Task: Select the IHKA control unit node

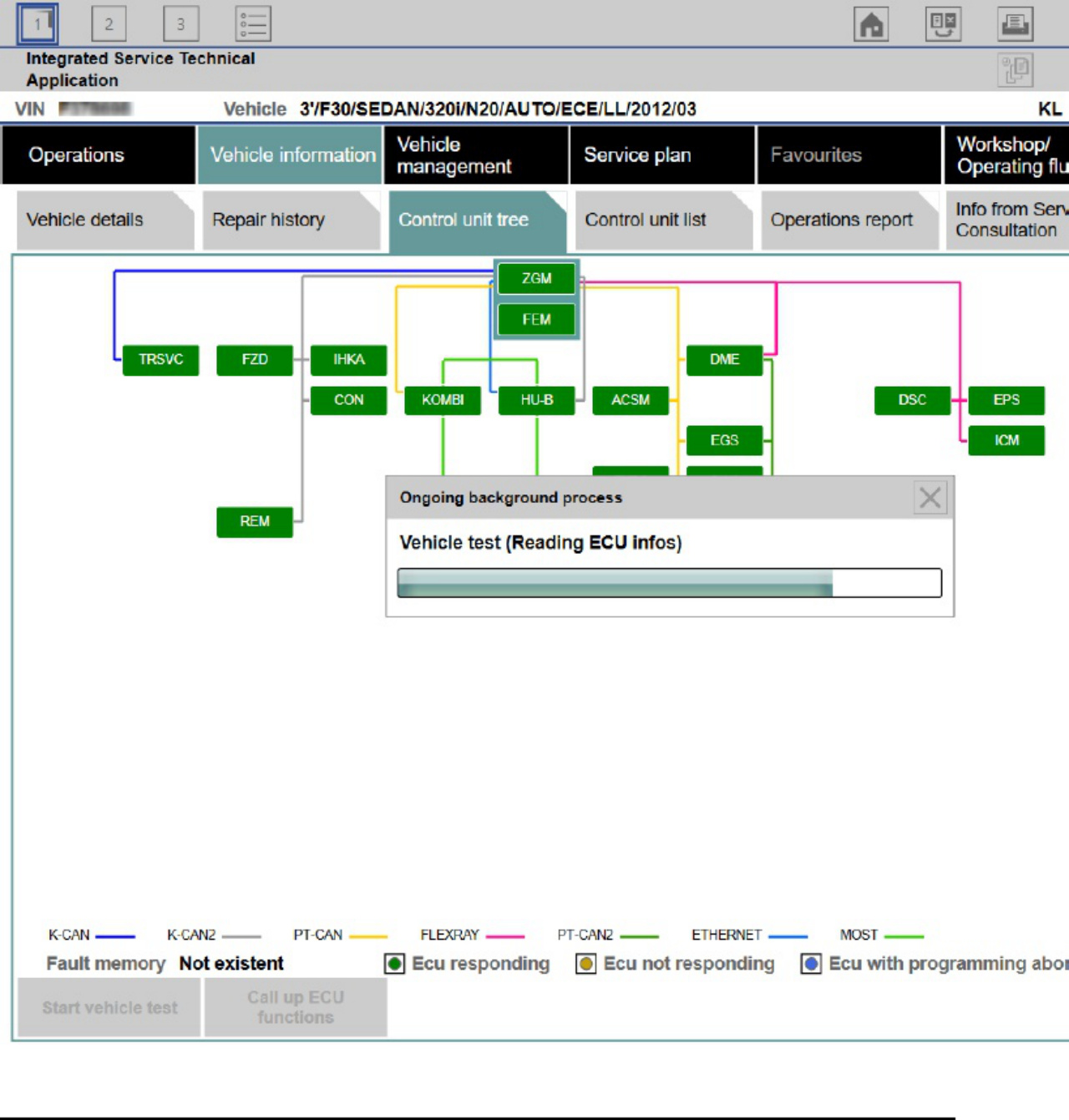Action: [349, 360]
